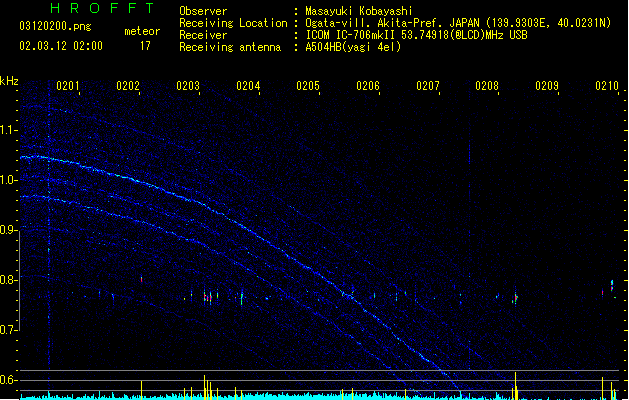
Task: Click the 0206 time marker
Action: [368, 86]
